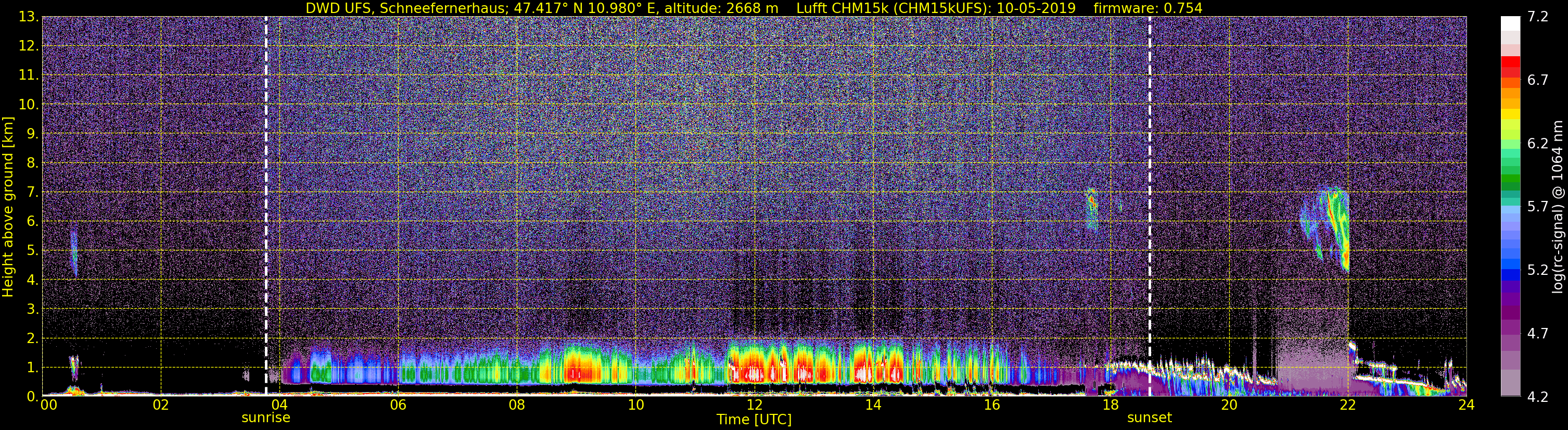
Task: Click the '04' time tick label
Action: (x=279, y=405)
